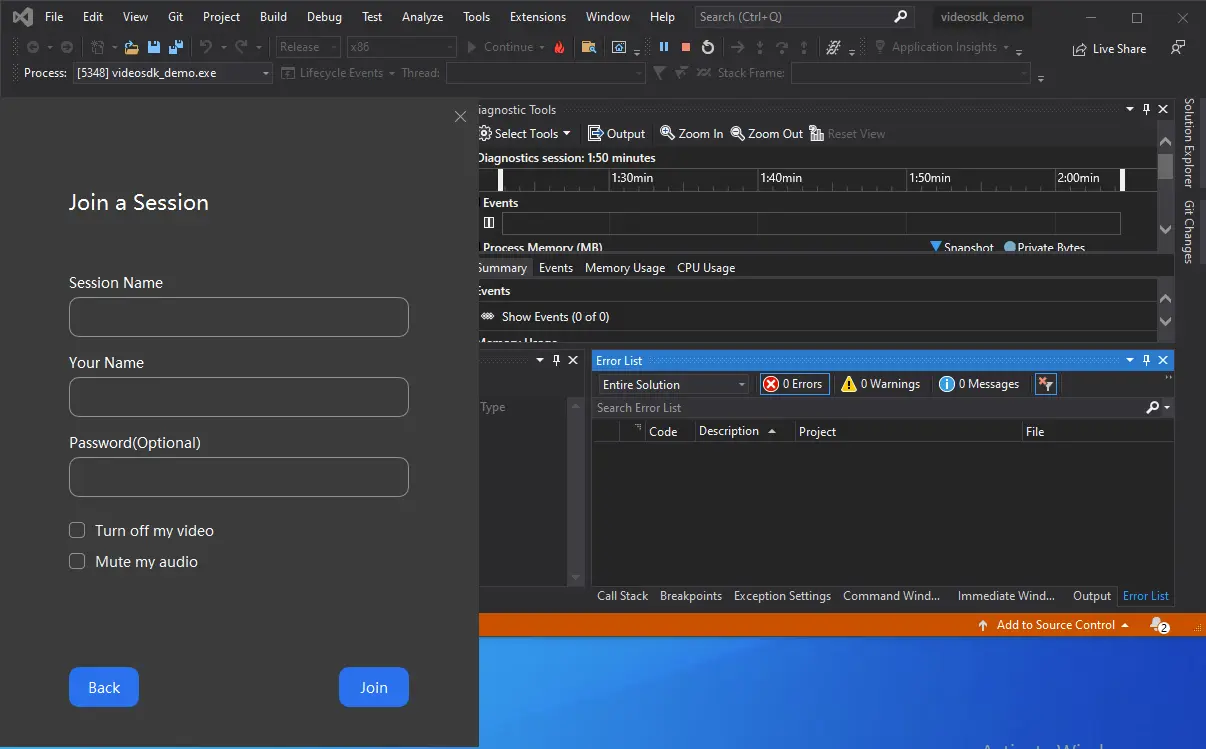Click inside the Session Name field

click(238, 317)
